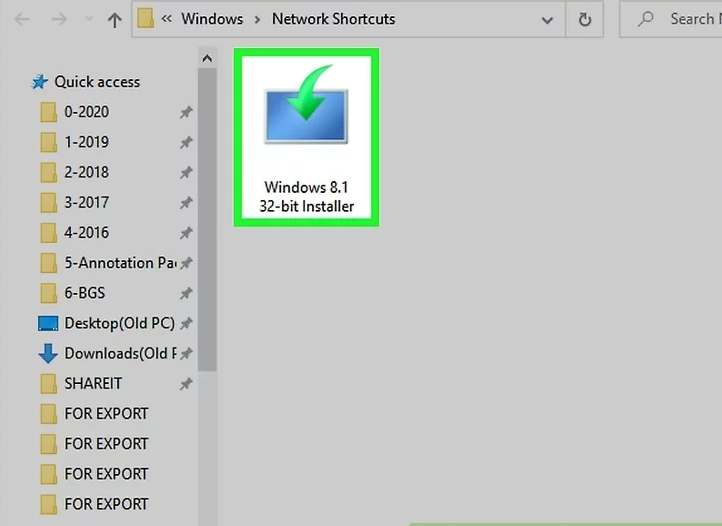The width and height of the screenshot is (722, 526).
Task: Refresh the current folder view
Action: point(584,19)
